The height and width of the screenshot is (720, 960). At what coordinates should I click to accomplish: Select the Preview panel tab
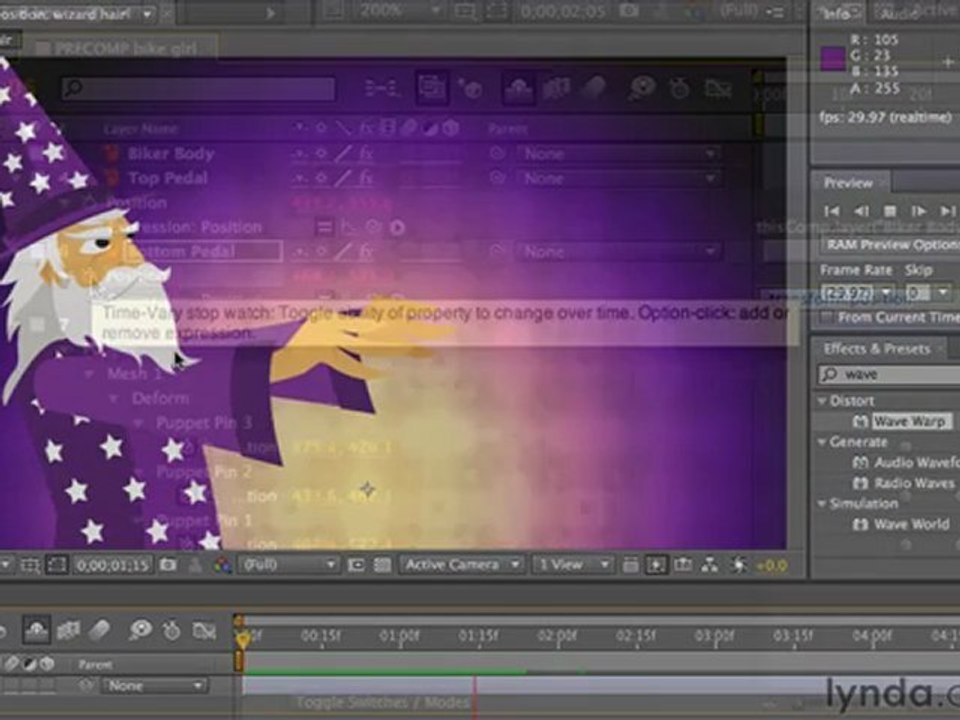click(x=848, y=182)
